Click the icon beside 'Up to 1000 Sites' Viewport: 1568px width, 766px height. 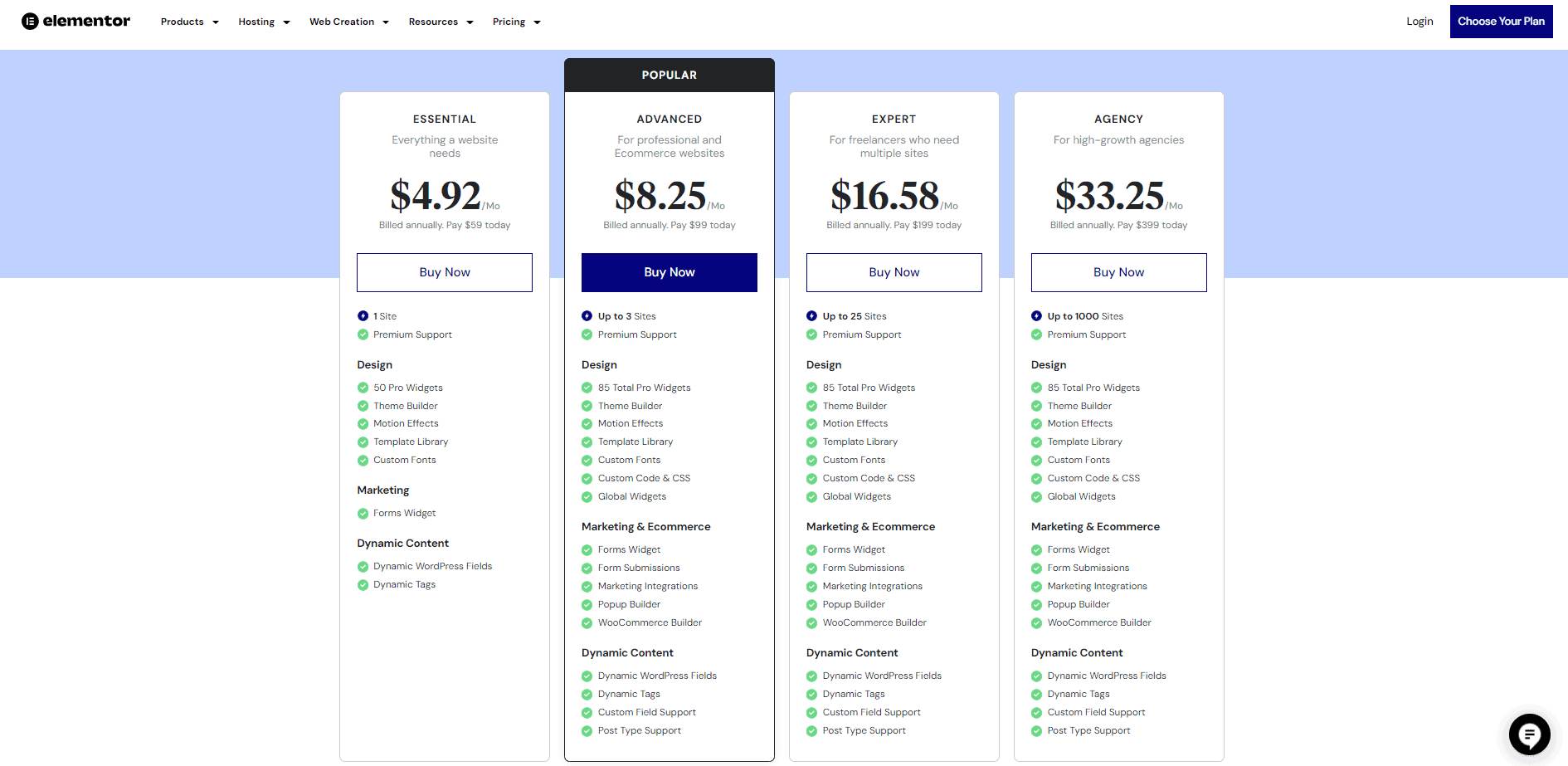(x=1036, y=316)
